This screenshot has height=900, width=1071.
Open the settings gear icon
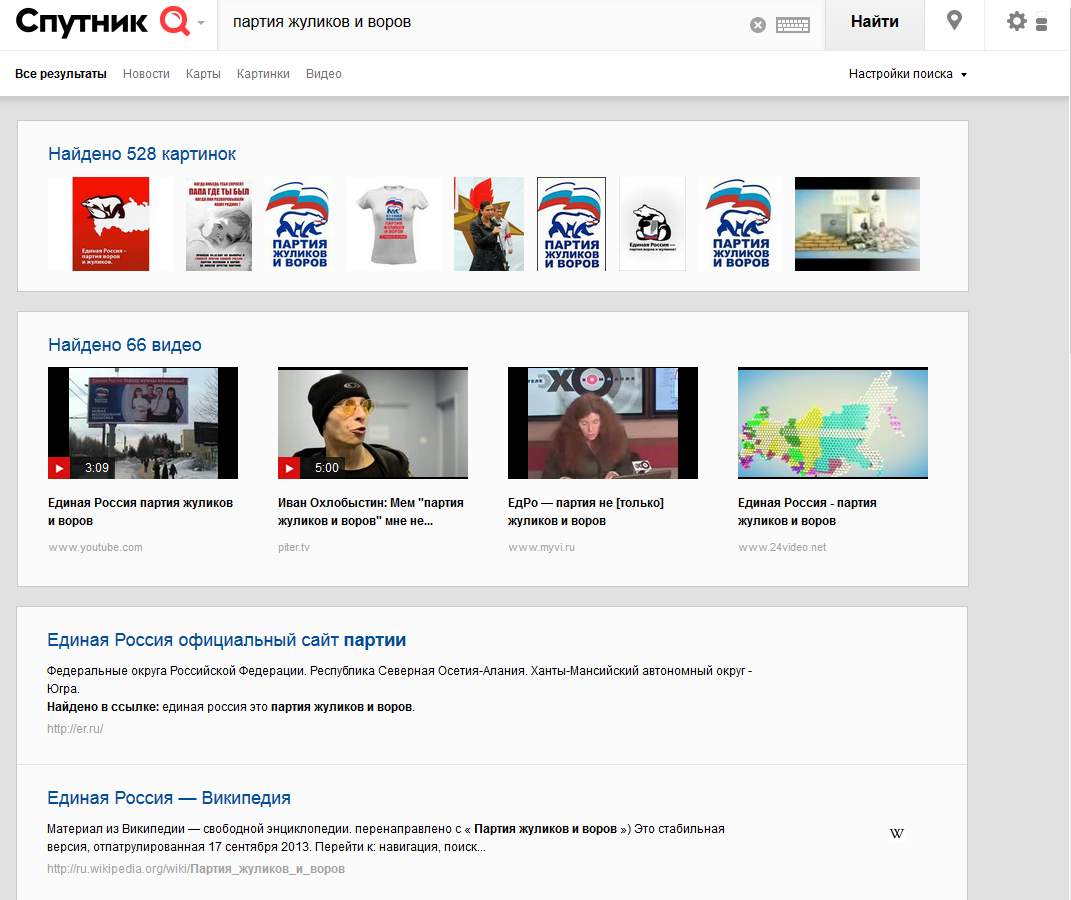point(1016,21)
